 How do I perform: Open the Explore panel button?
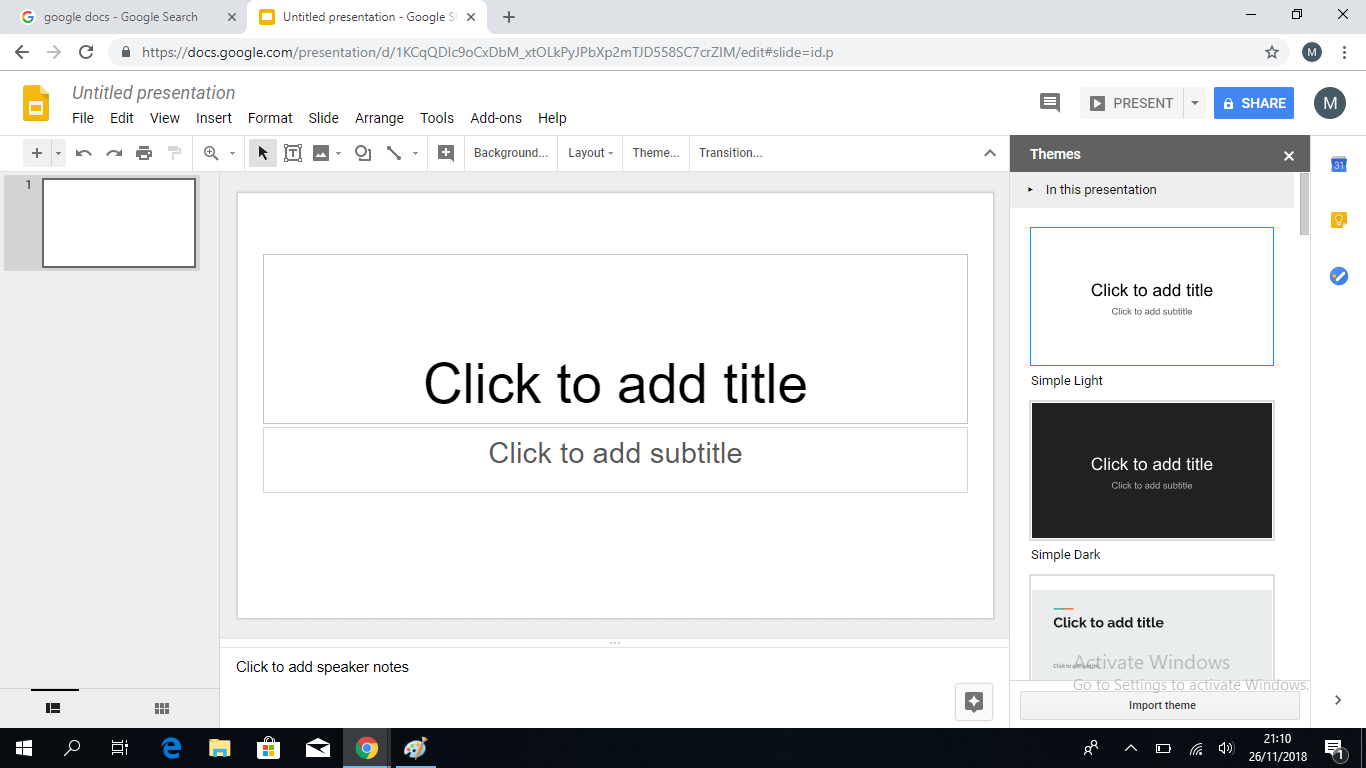[973, 702]
